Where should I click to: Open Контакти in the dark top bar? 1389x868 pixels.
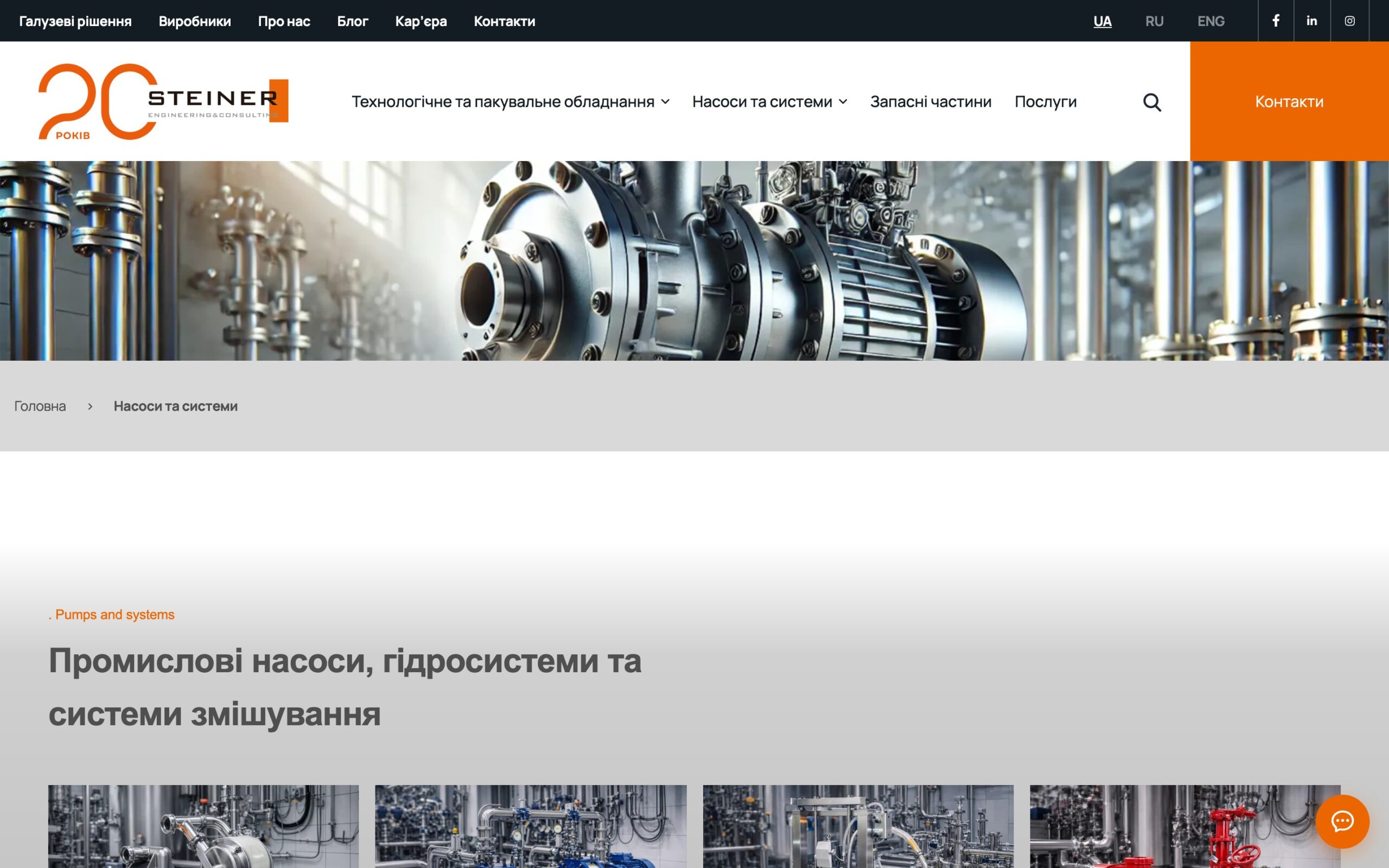tap(505, 21)
